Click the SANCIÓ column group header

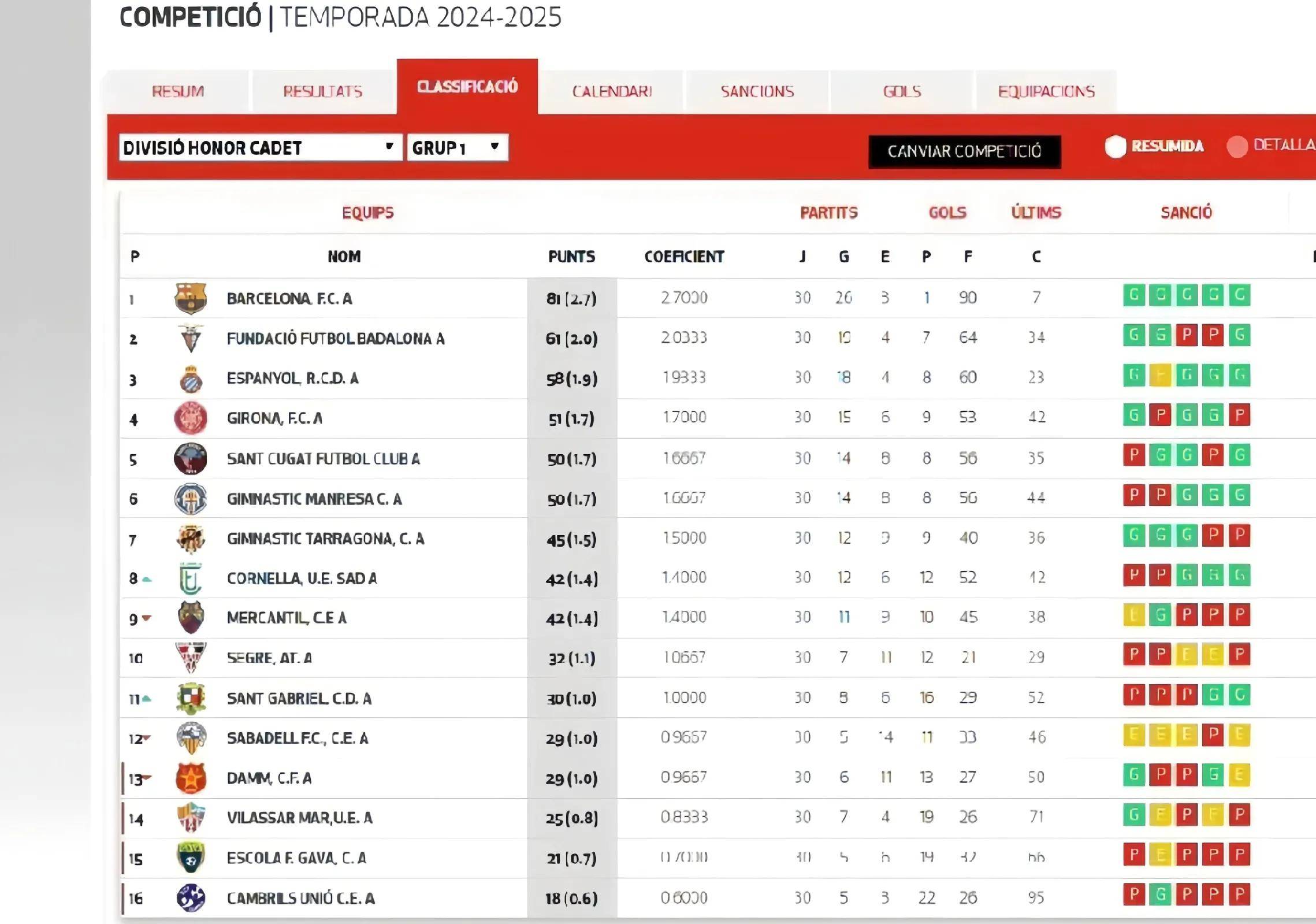[1187, 213]
